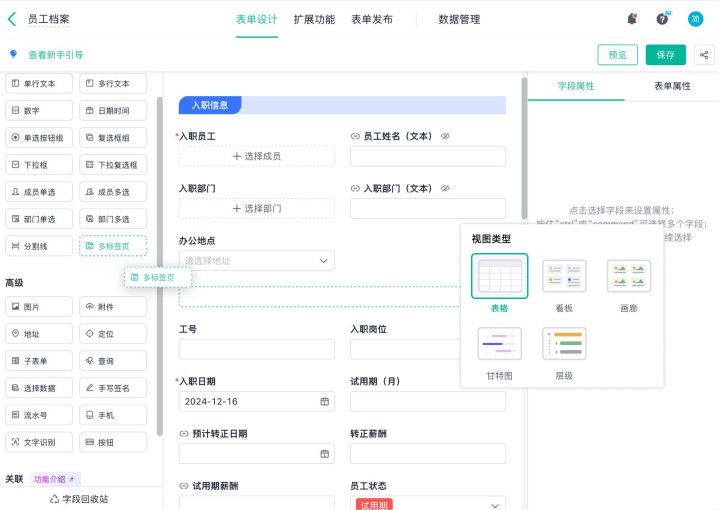Open the notification bell icon

631,19
